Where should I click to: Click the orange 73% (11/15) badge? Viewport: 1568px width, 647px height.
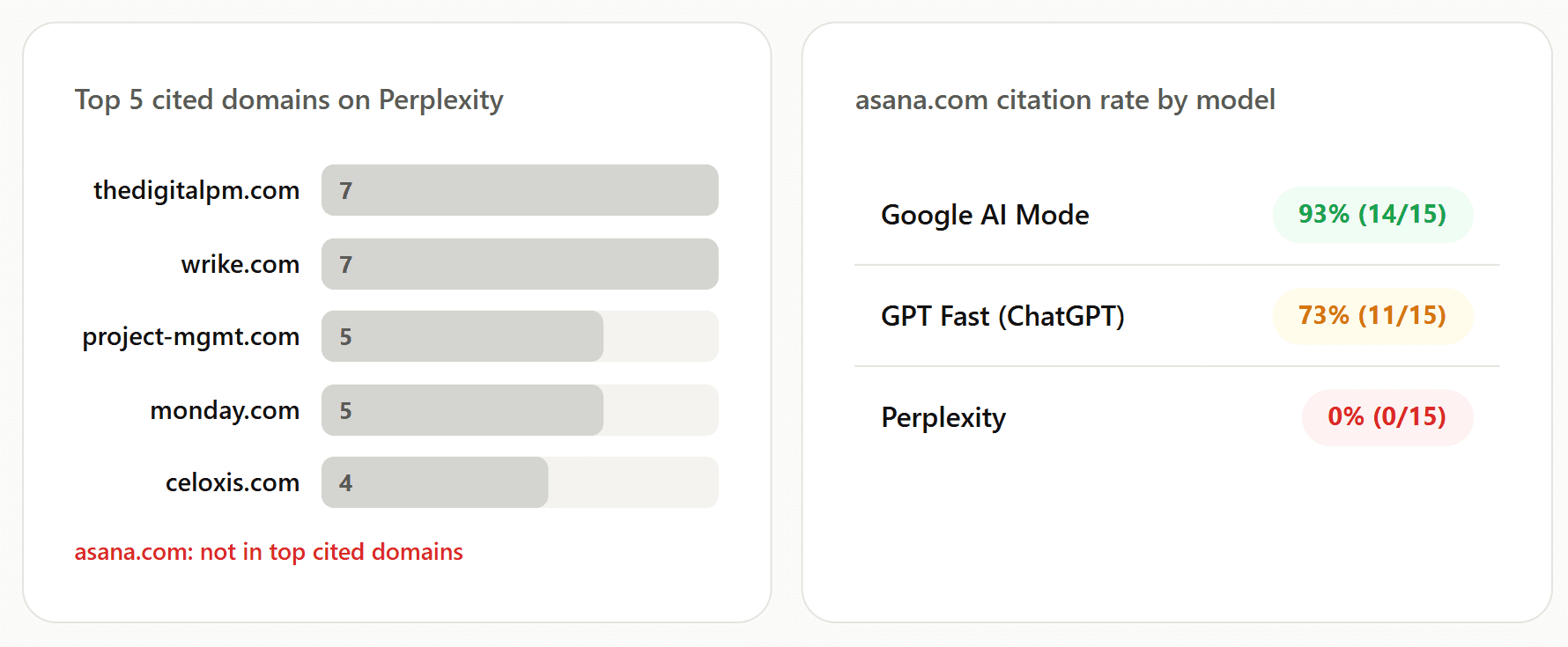pos(1372,316)
